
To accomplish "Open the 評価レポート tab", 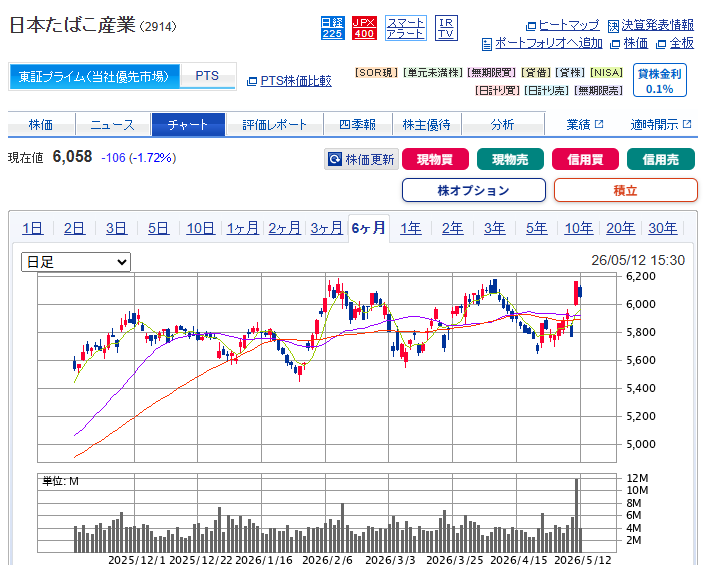I will coord(274,124).
